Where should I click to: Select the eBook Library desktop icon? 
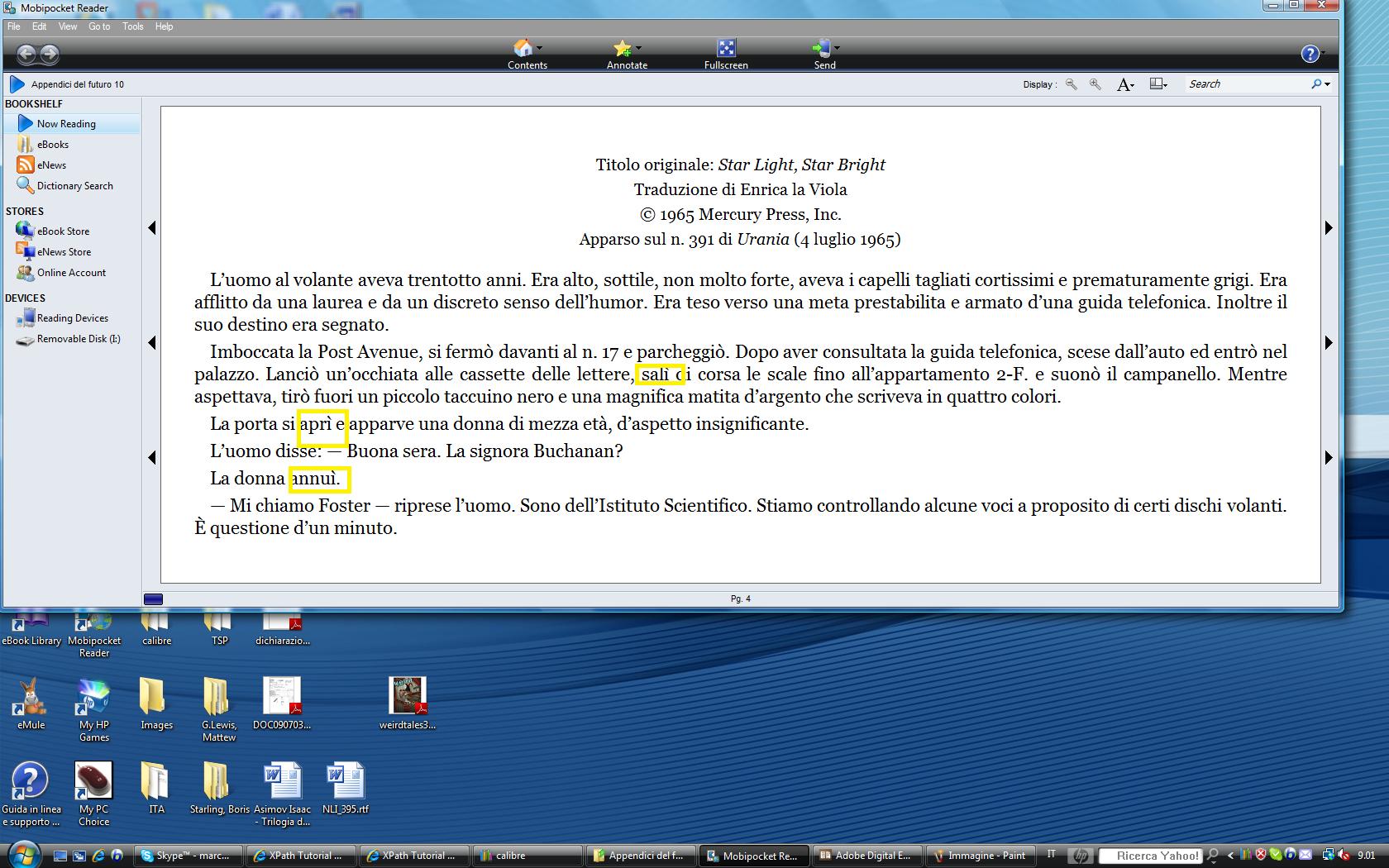point(31,628)
